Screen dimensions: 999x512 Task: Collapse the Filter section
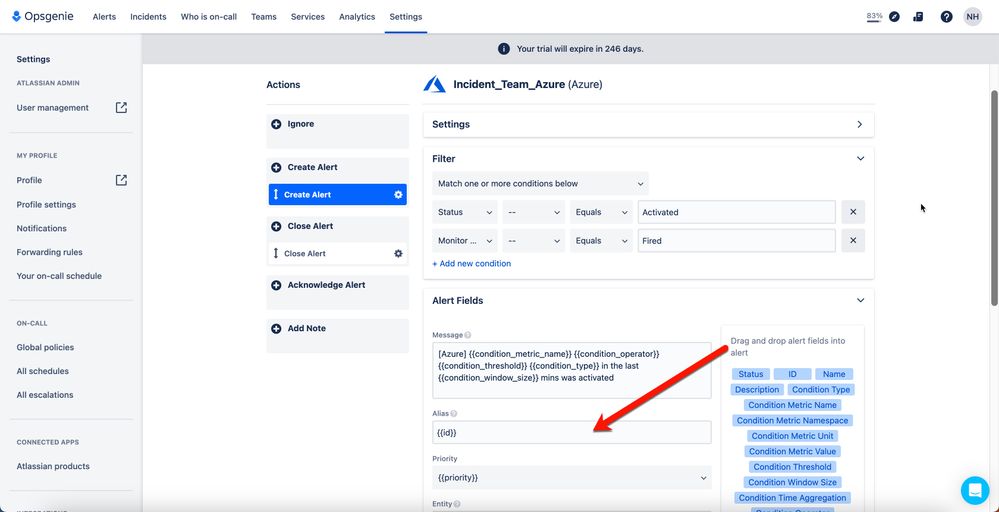click(860, 159)
